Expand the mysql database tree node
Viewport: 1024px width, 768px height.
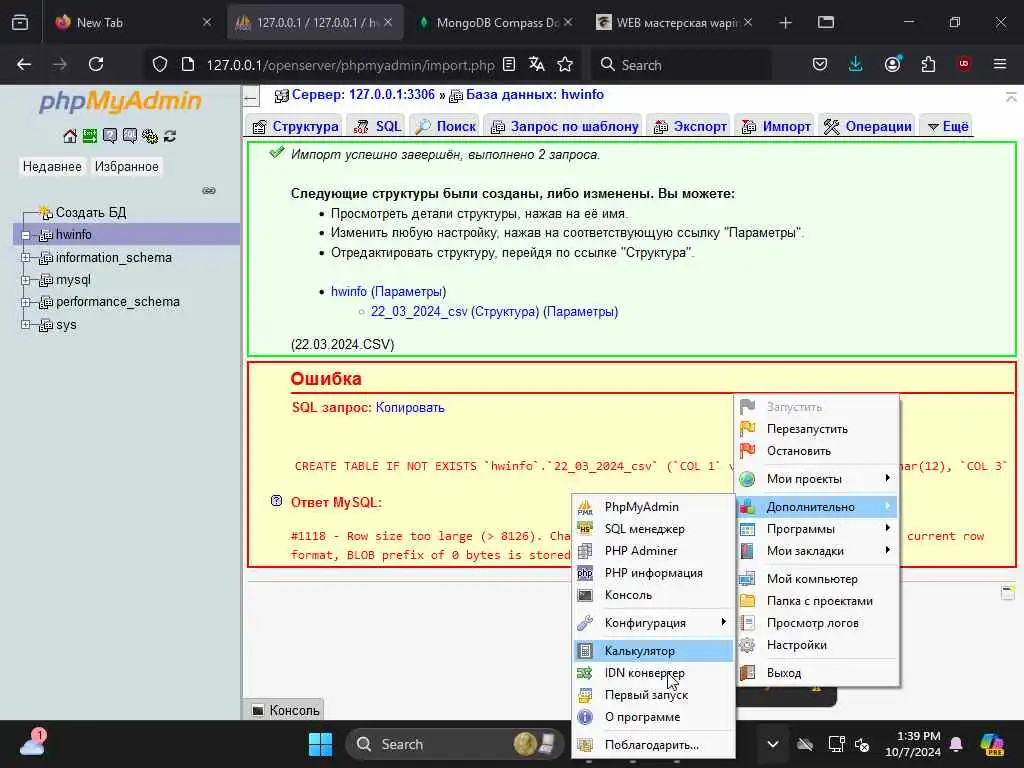(25, 280)
